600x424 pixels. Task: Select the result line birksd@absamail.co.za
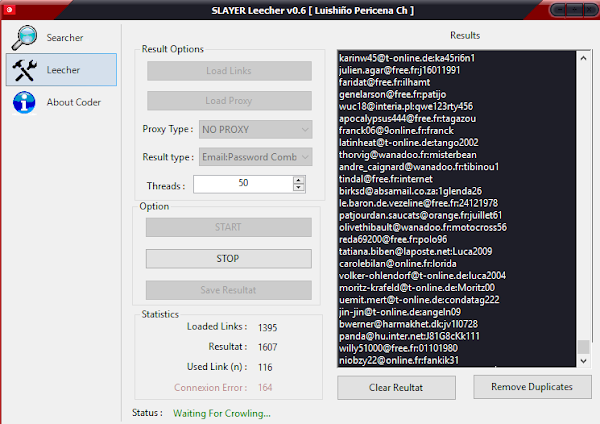click(x=410, y=191)
